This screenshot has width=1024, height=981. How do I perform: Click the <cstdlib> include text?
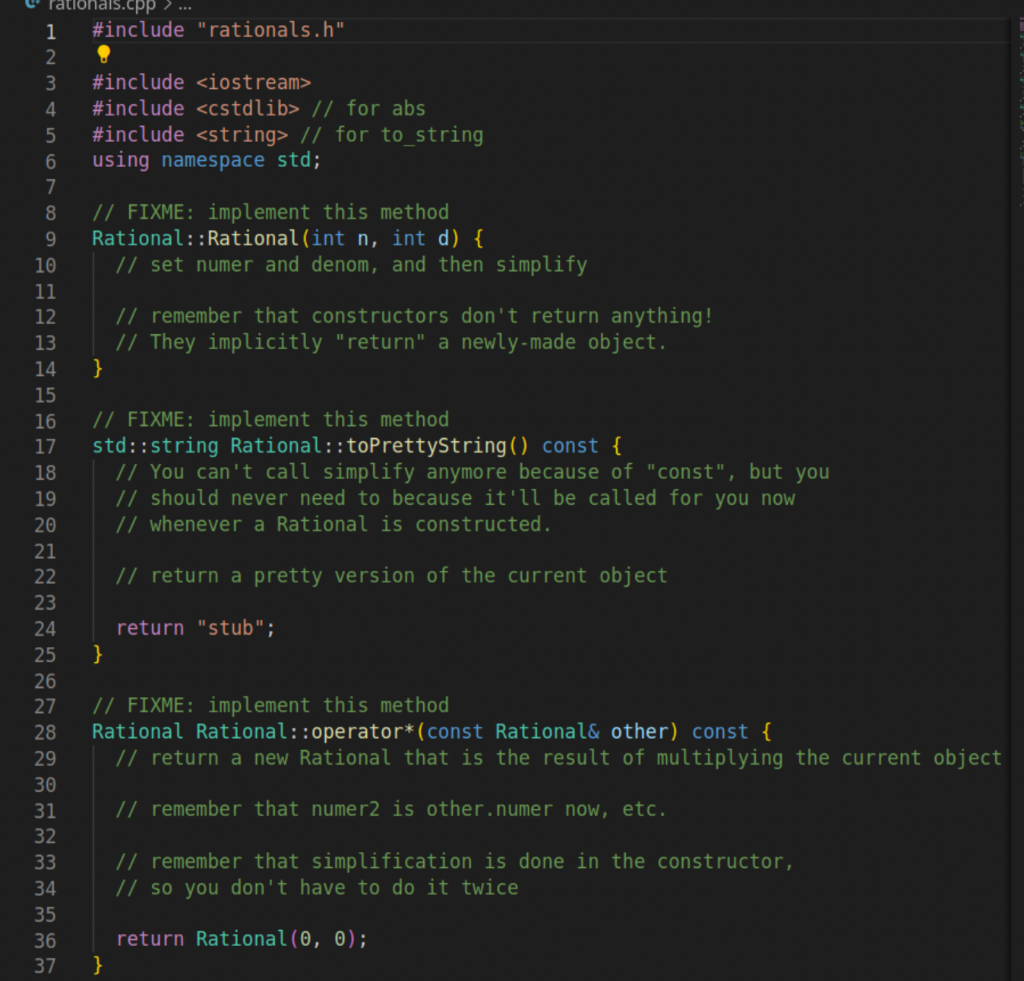(248, 108)
